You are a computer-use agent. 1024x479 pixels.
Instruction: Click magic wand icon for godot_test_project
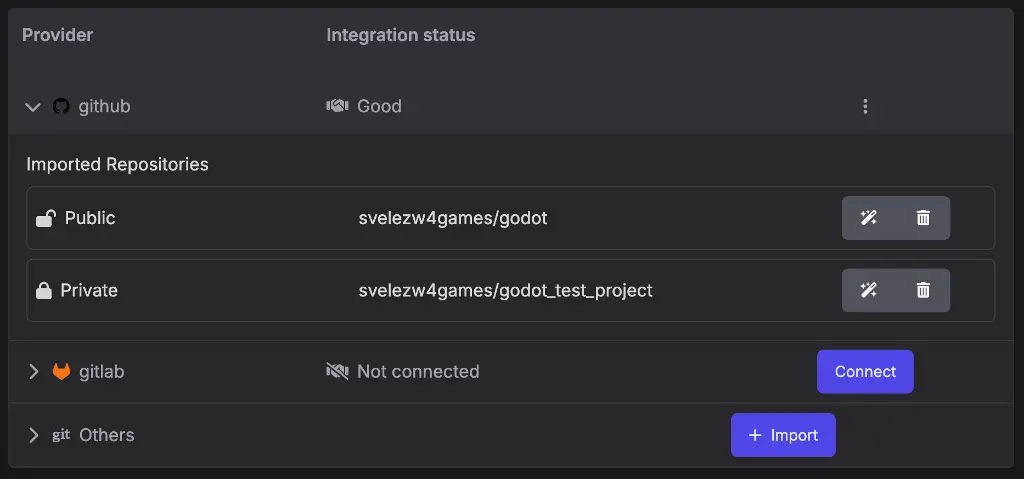pyautogui.click(x=868, y=290)
